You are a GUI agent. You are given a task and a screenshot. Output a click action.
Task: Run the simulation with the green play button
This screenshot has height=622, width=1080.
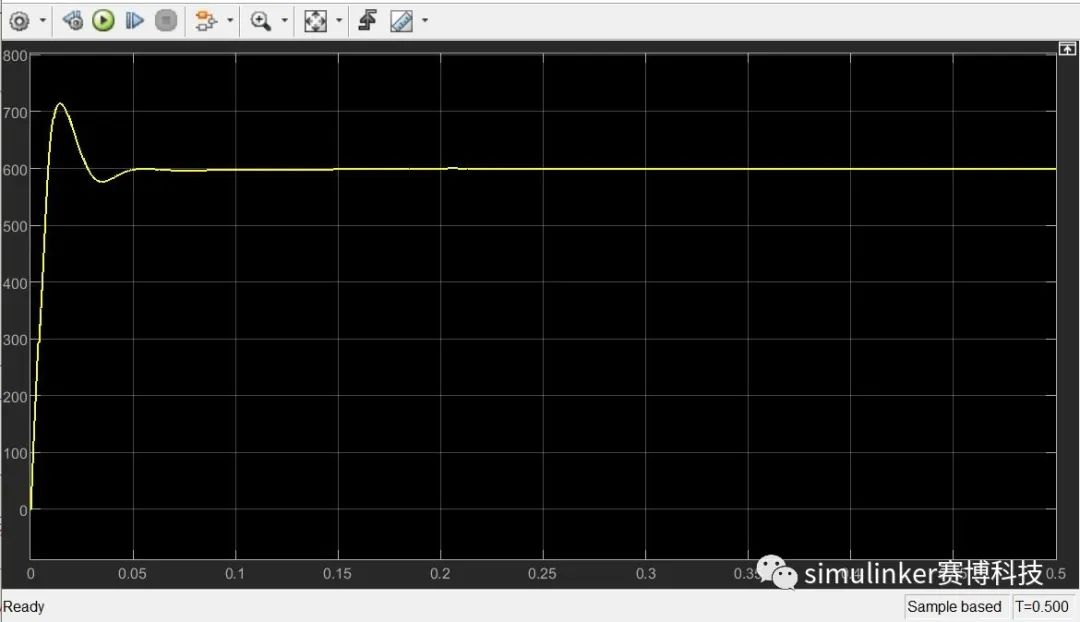103,21
